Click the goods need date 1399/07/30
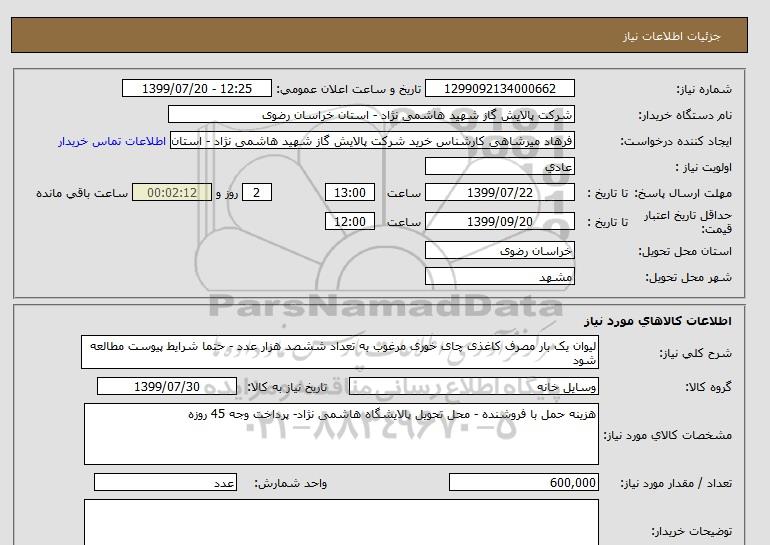The image size is (770, 545). tap(167, 387)
